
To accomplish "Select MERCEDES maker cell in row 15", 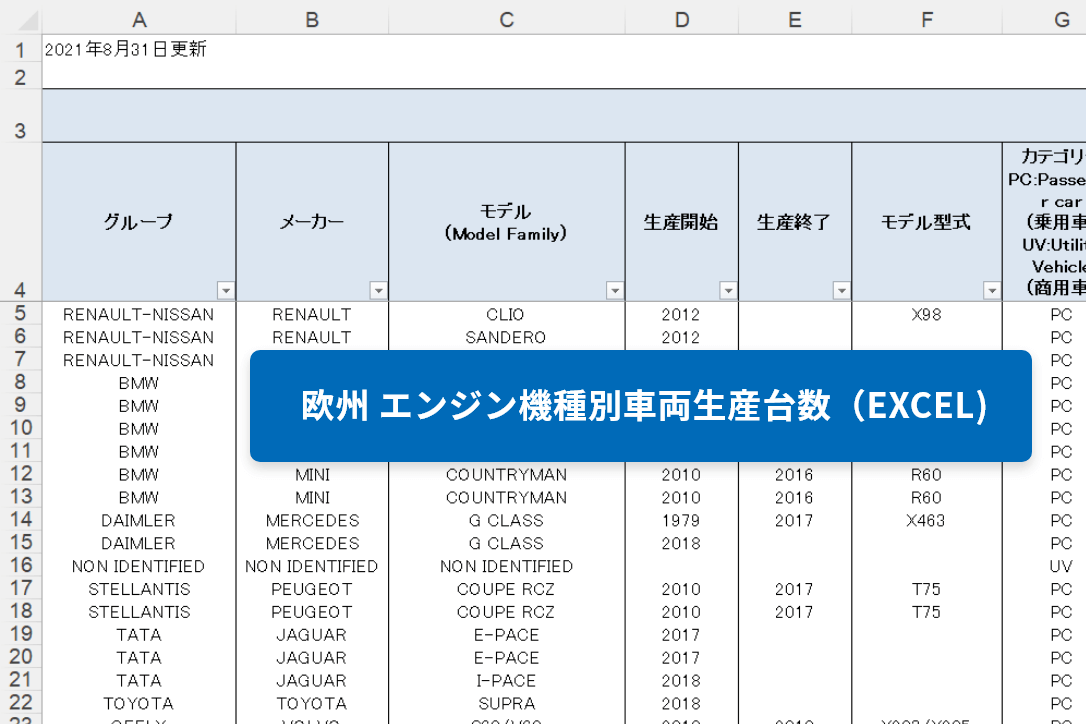I will pyautogui.click(x=312, y=543).
